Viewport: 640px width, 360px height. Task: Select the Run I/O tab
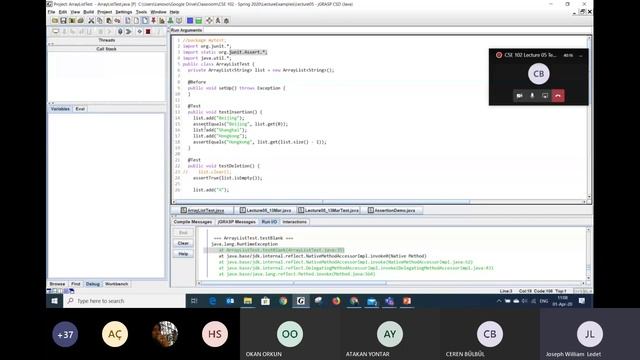[x=269, y=222]
